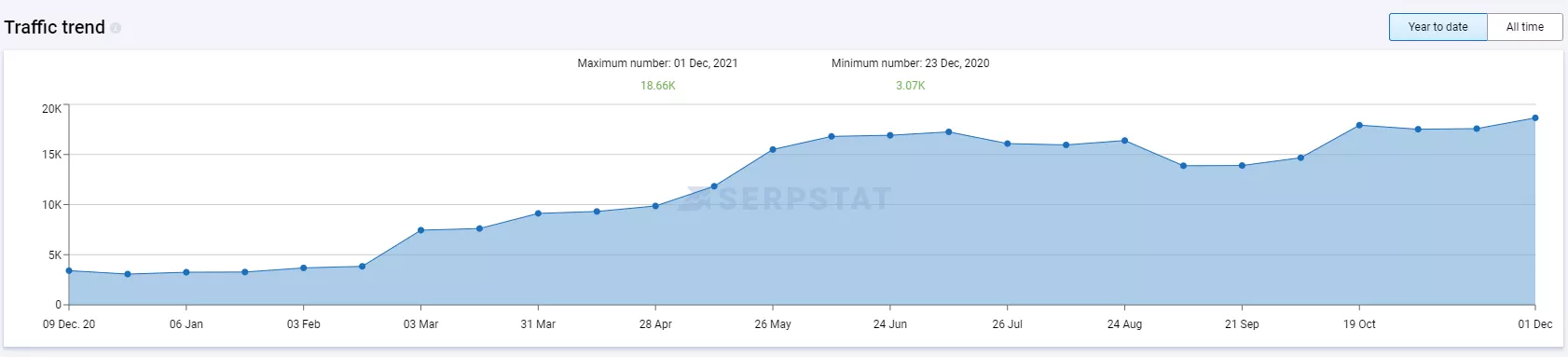Click the 01 Dec maximum data point

(x=1534, y=118)
